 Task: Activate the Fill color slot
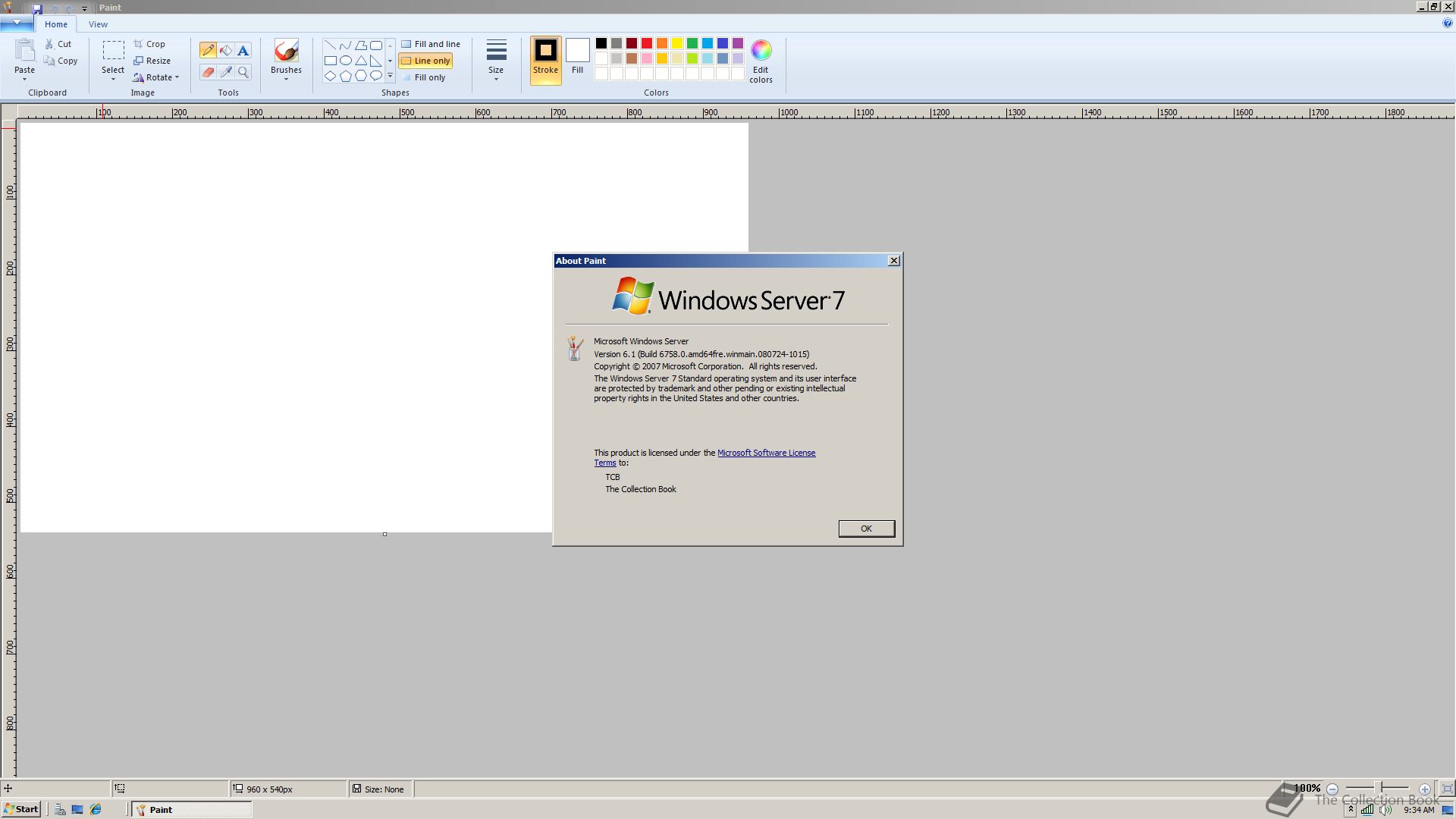click(x=577, y=58)
